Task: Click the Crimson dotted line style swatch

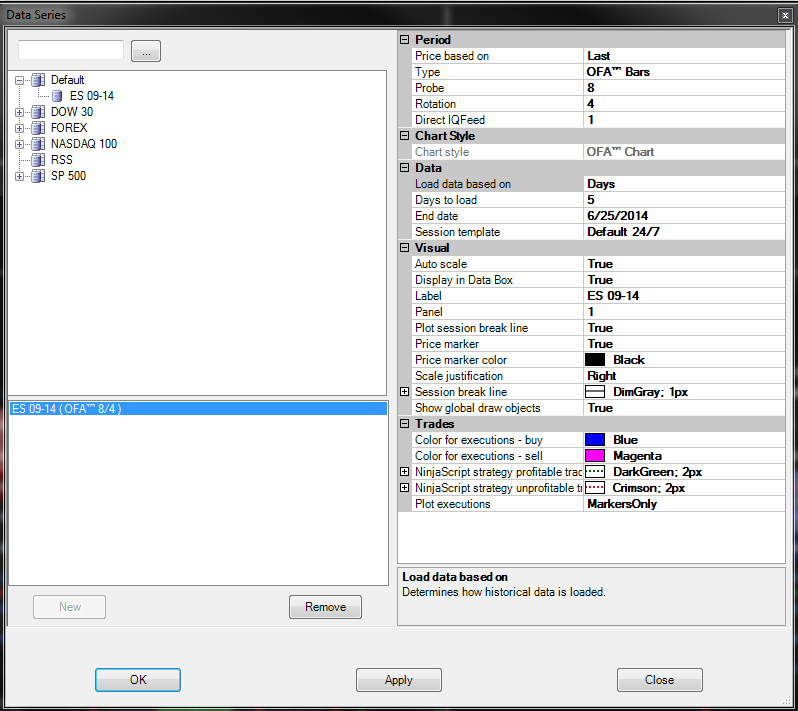Action: click(x=595, y=488)
